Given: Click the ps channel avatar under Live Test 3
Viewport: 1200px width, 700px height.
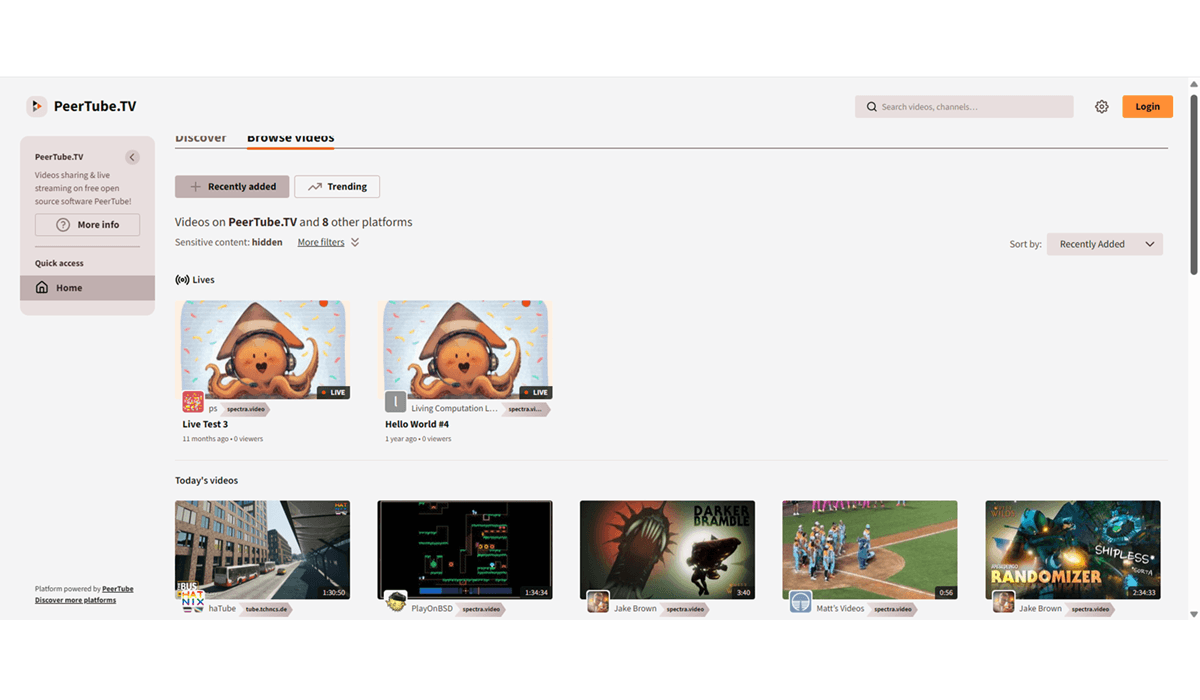Looking at the screenshot, I should (193, 402).
